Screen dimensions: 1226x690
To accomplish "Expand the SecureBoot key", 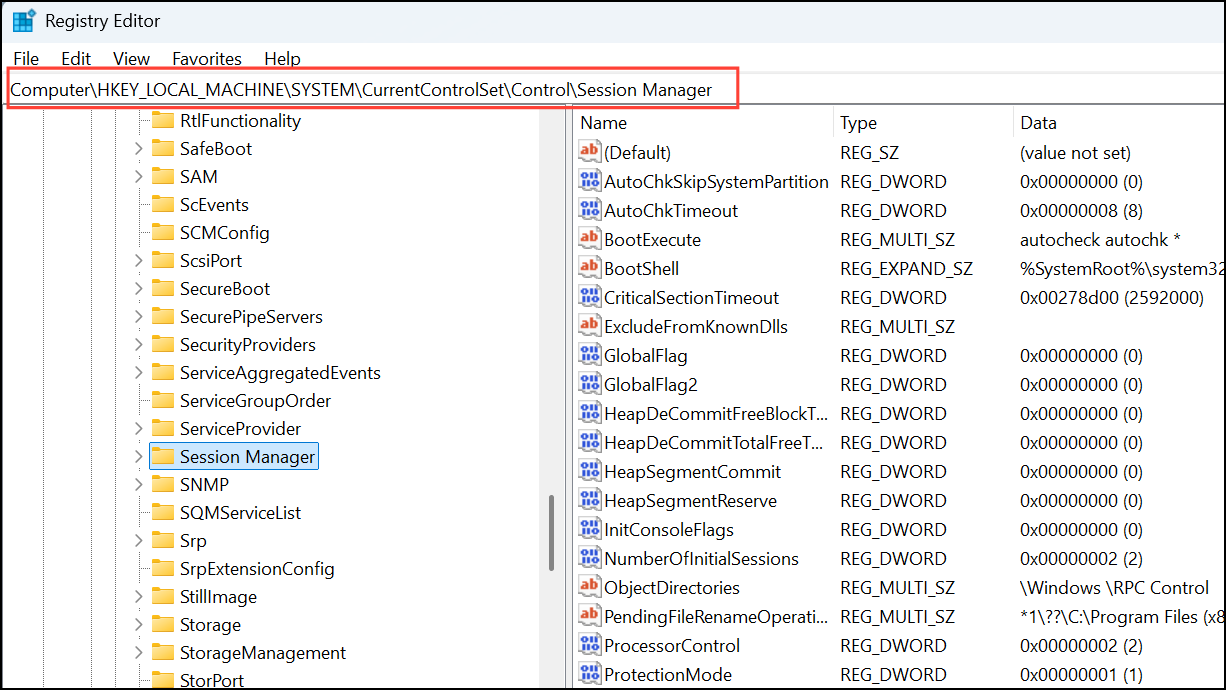I will [x=138, y=289].
